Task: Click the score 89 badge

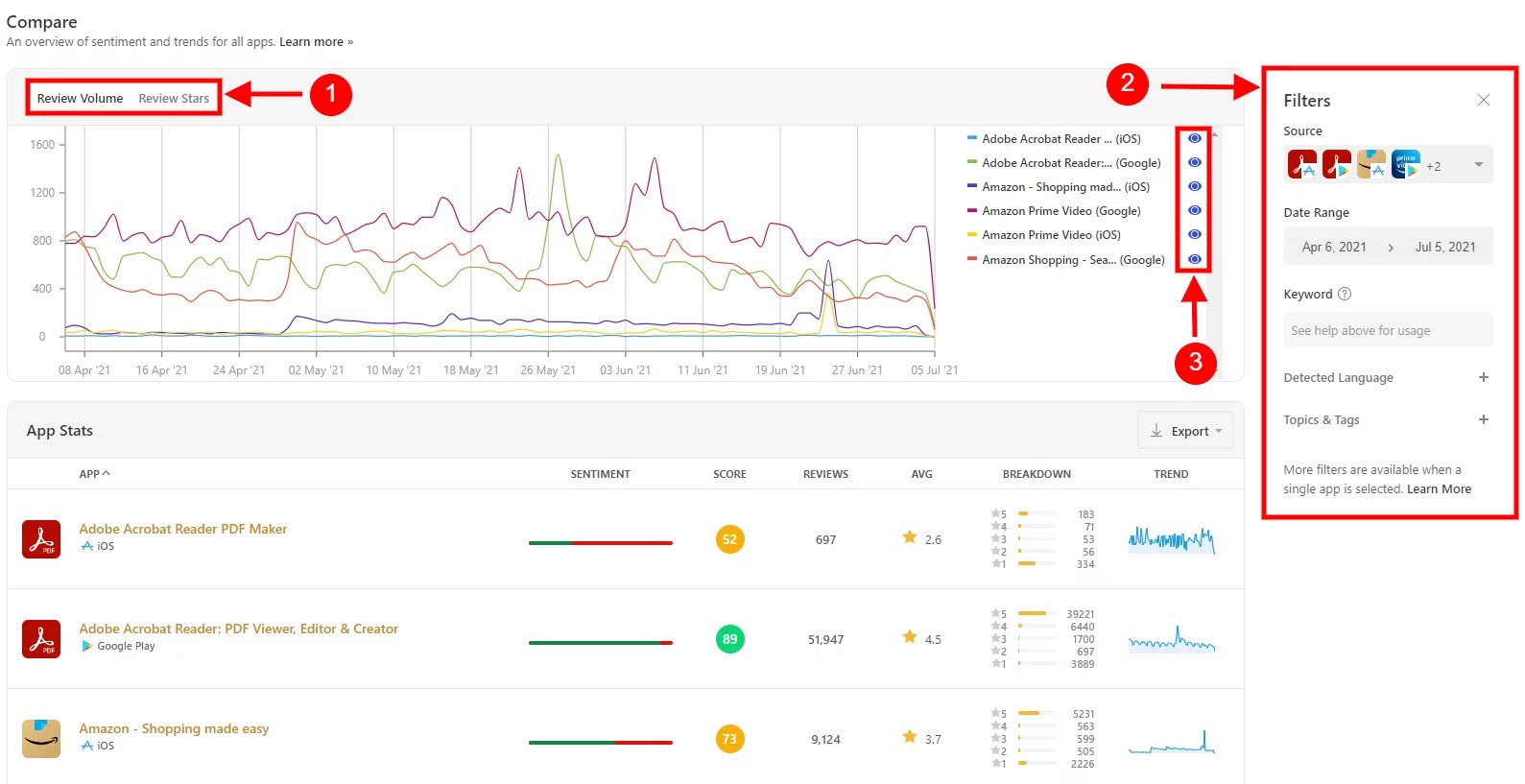Action: (729, 639)
